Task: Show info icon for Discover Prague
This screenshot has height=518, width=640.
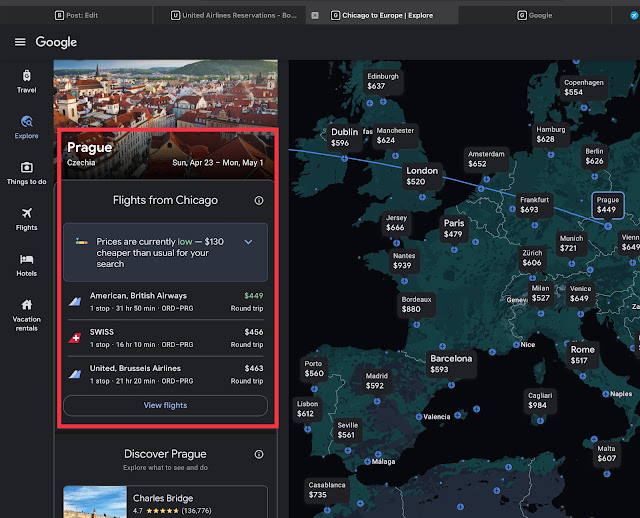Action: (259, 454)
